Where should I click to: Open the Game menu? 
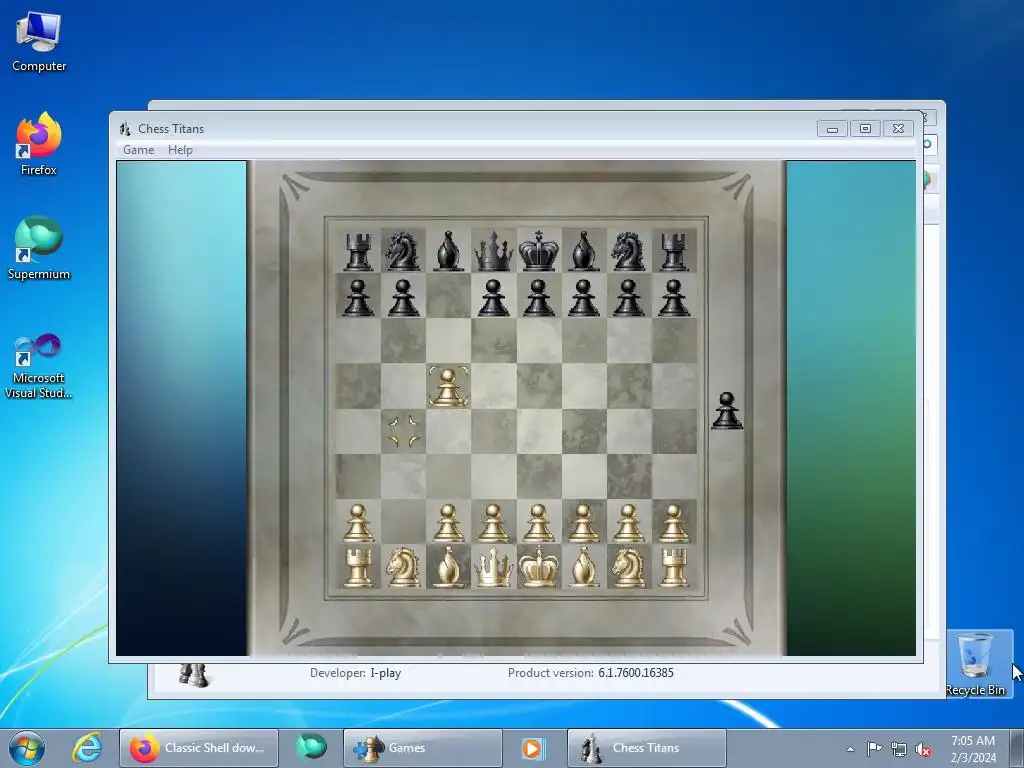[138, 150]
